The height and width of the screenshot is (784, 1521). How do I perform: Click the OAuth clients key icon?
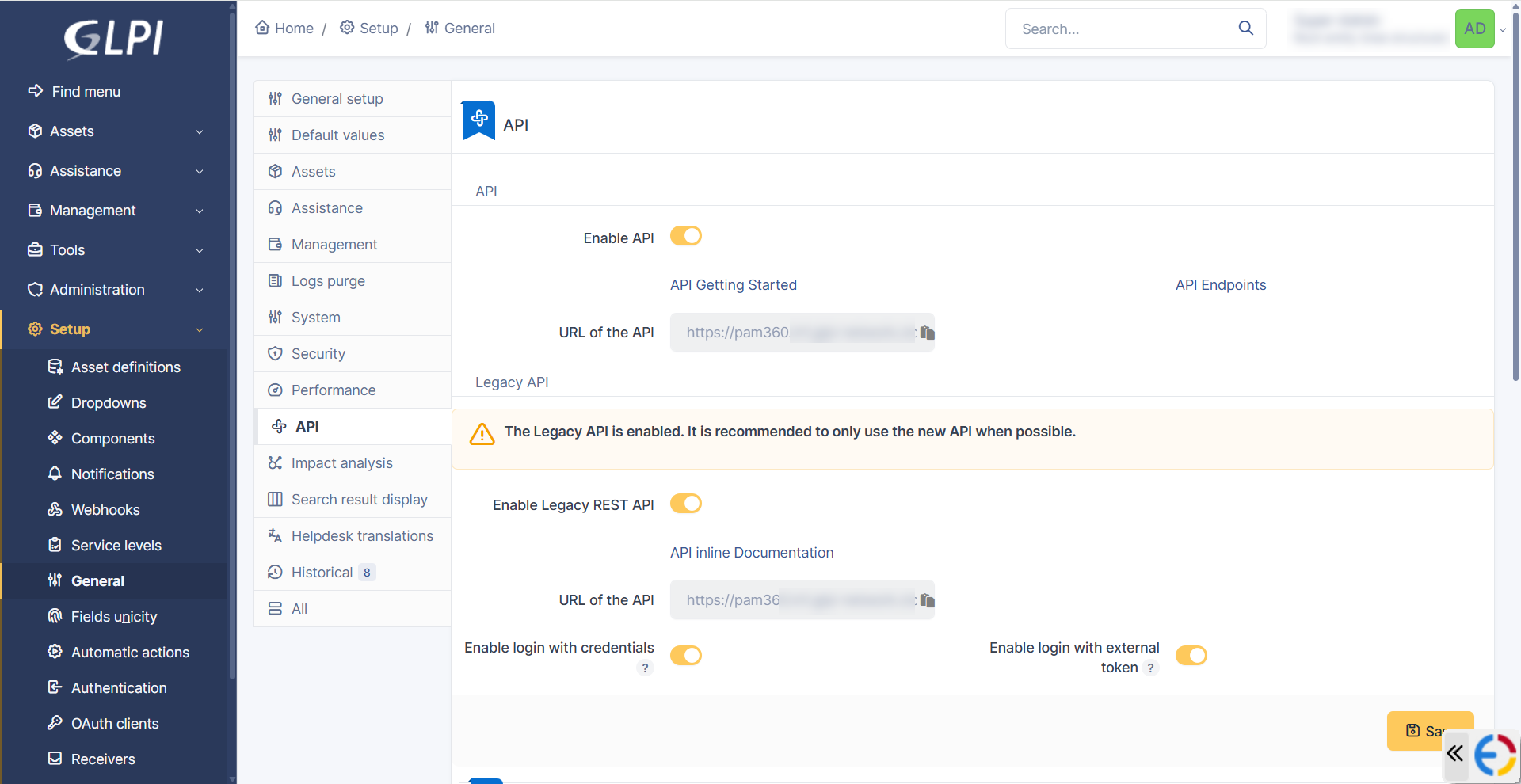tap(55, 723)
